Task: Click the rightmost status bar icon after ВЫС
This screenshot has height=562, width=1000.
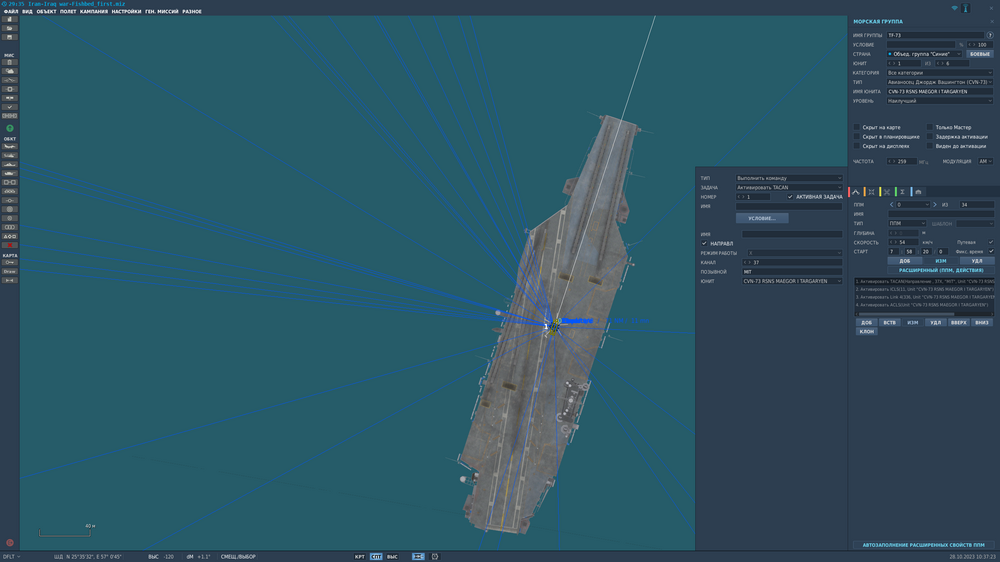Action: (435, 557)
